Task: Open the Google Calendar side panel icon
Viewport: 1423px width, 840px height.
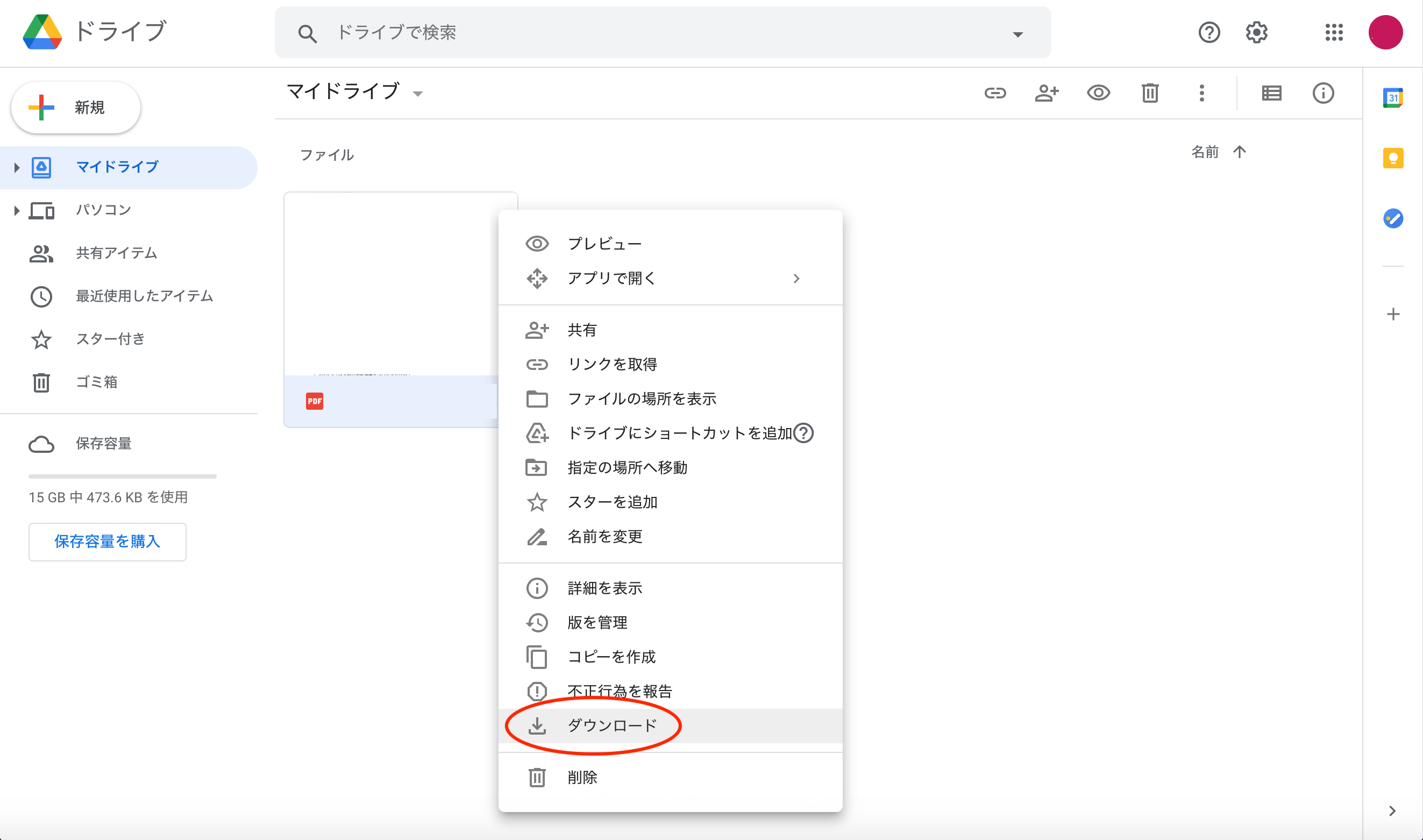Action: click(1393, 98)
